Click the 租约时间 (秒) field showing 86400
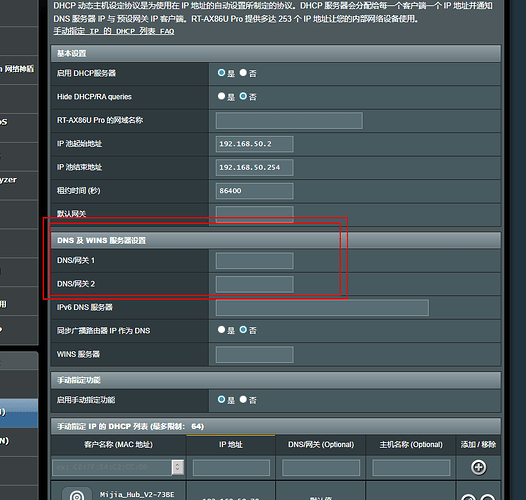526x500 pixels. tap(255, 191)
